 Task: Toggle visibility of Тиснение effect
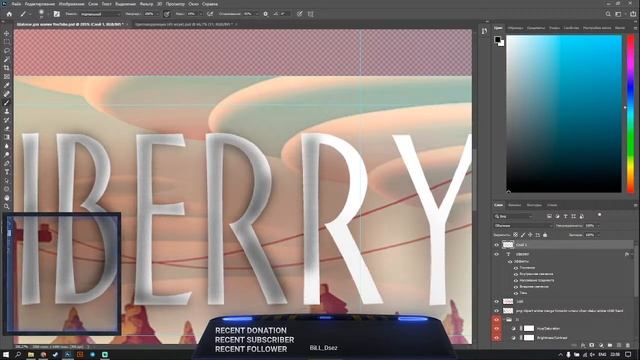tap(516, 268)
